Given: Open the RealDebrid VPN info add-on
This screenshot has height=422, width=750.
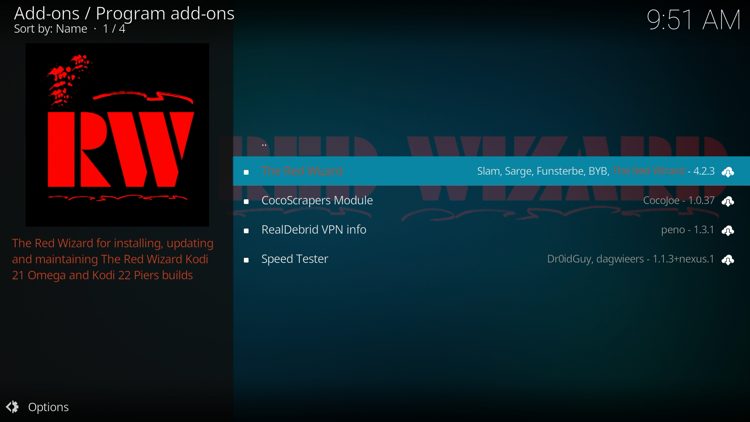Looking at the screenshot, I should [491, 230].
